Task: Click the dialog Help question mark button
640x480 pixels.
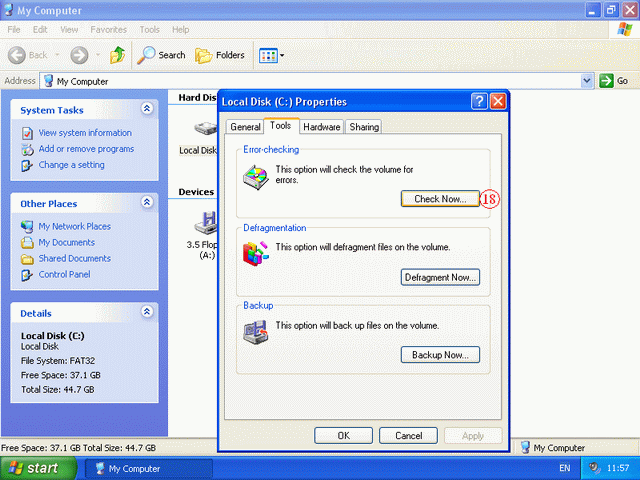Action: tap(479, 101)
